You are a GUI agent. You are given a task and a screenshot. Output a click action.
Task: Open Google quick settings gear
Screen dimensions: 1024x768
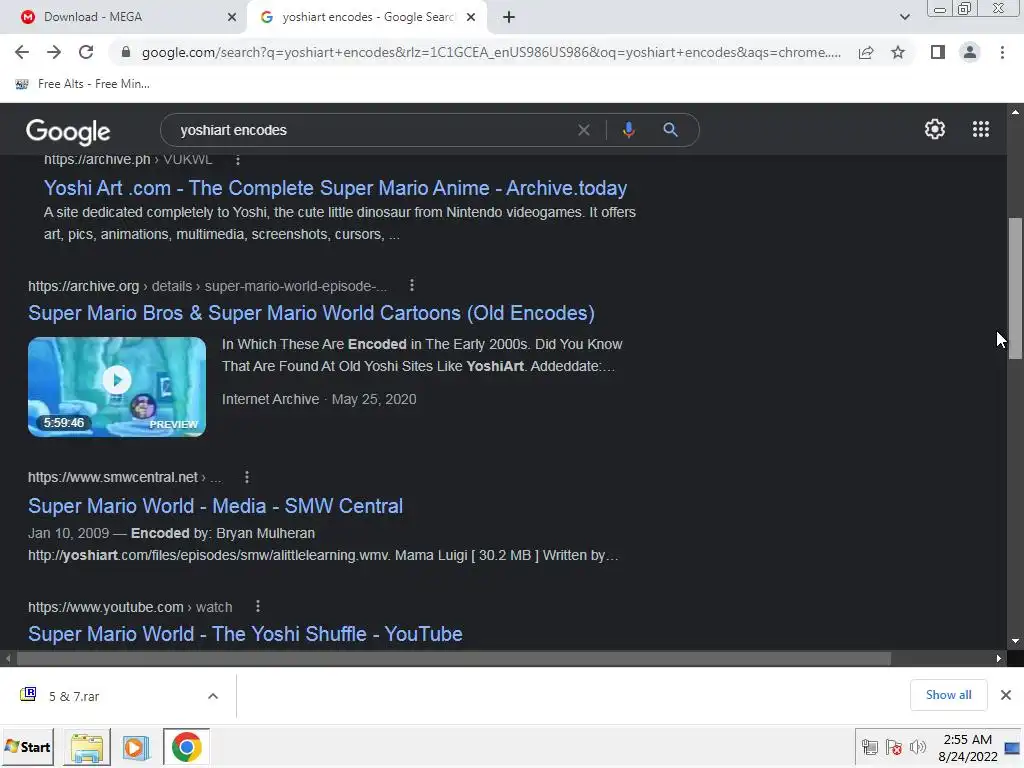(x=935, y=129)
